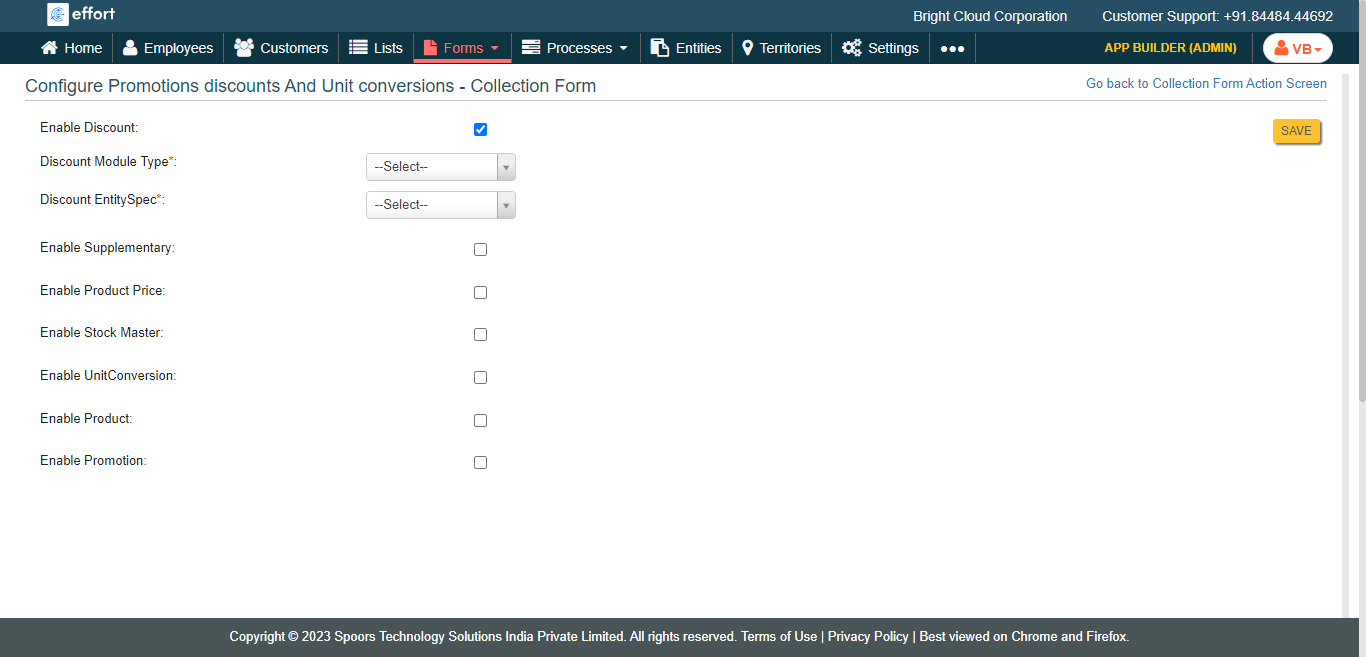1366x657 pixels.
Task: Open the Forms menu
Action: (x=462, y=48)
